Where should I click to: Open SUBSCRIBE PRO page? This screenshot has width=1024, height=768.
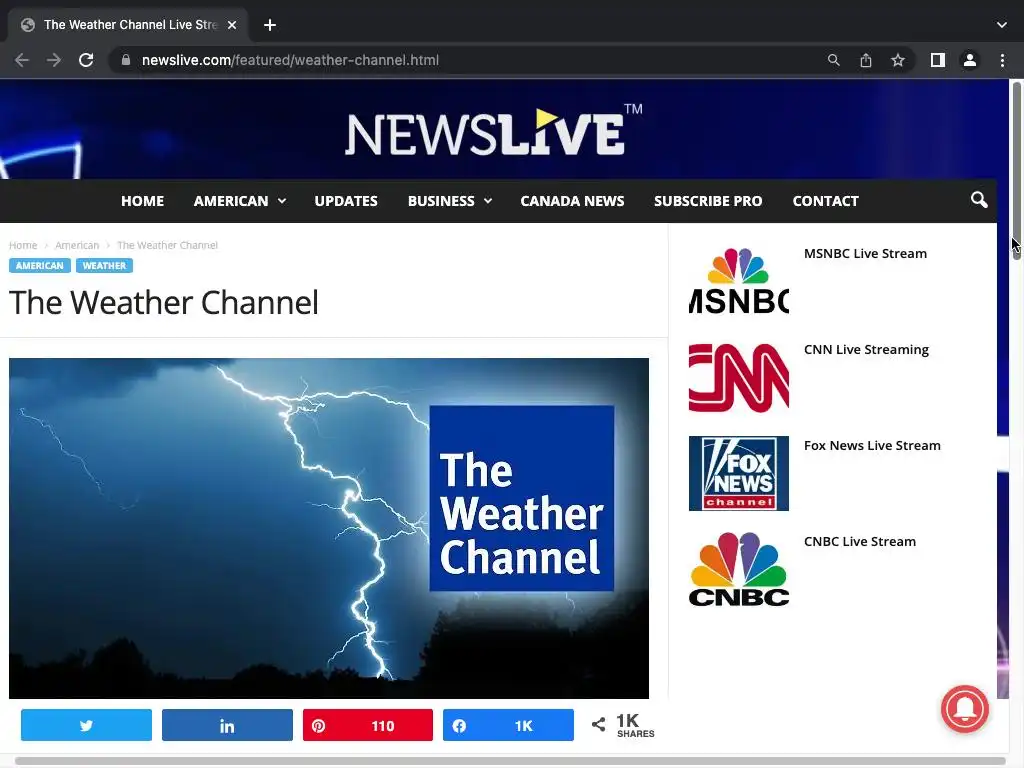tap(708, 201)
